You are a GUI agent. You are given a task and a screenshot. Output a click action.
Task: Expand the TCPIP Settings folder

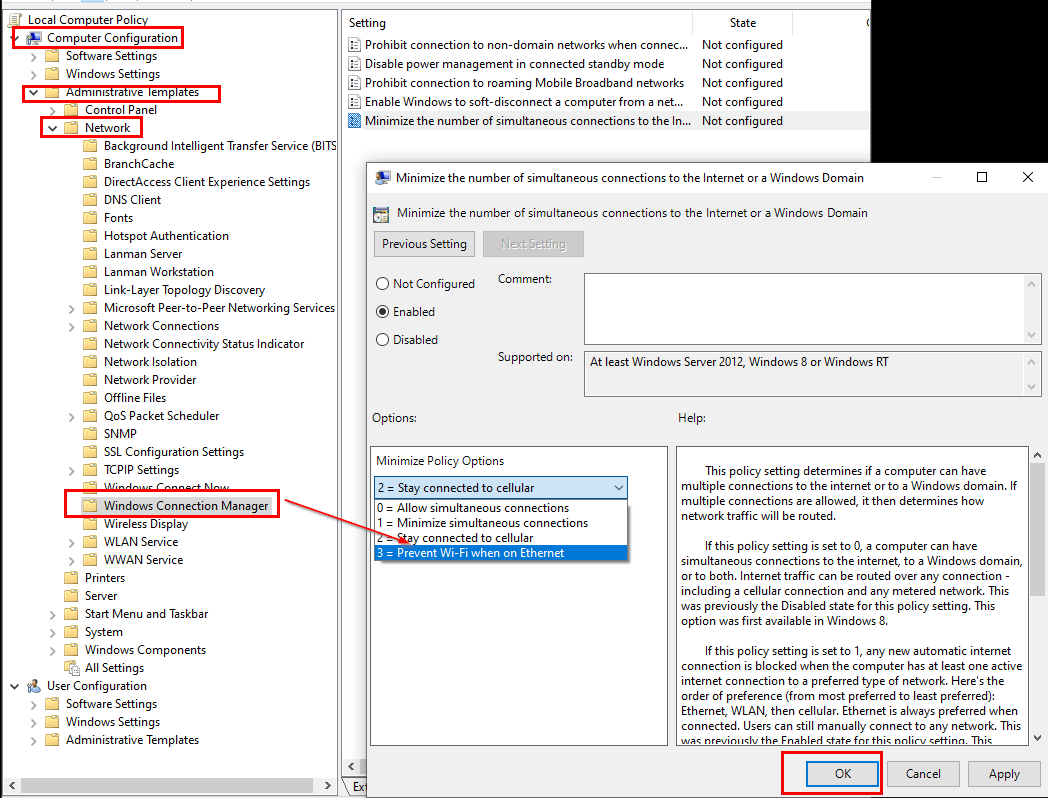(x=72, y=471)
